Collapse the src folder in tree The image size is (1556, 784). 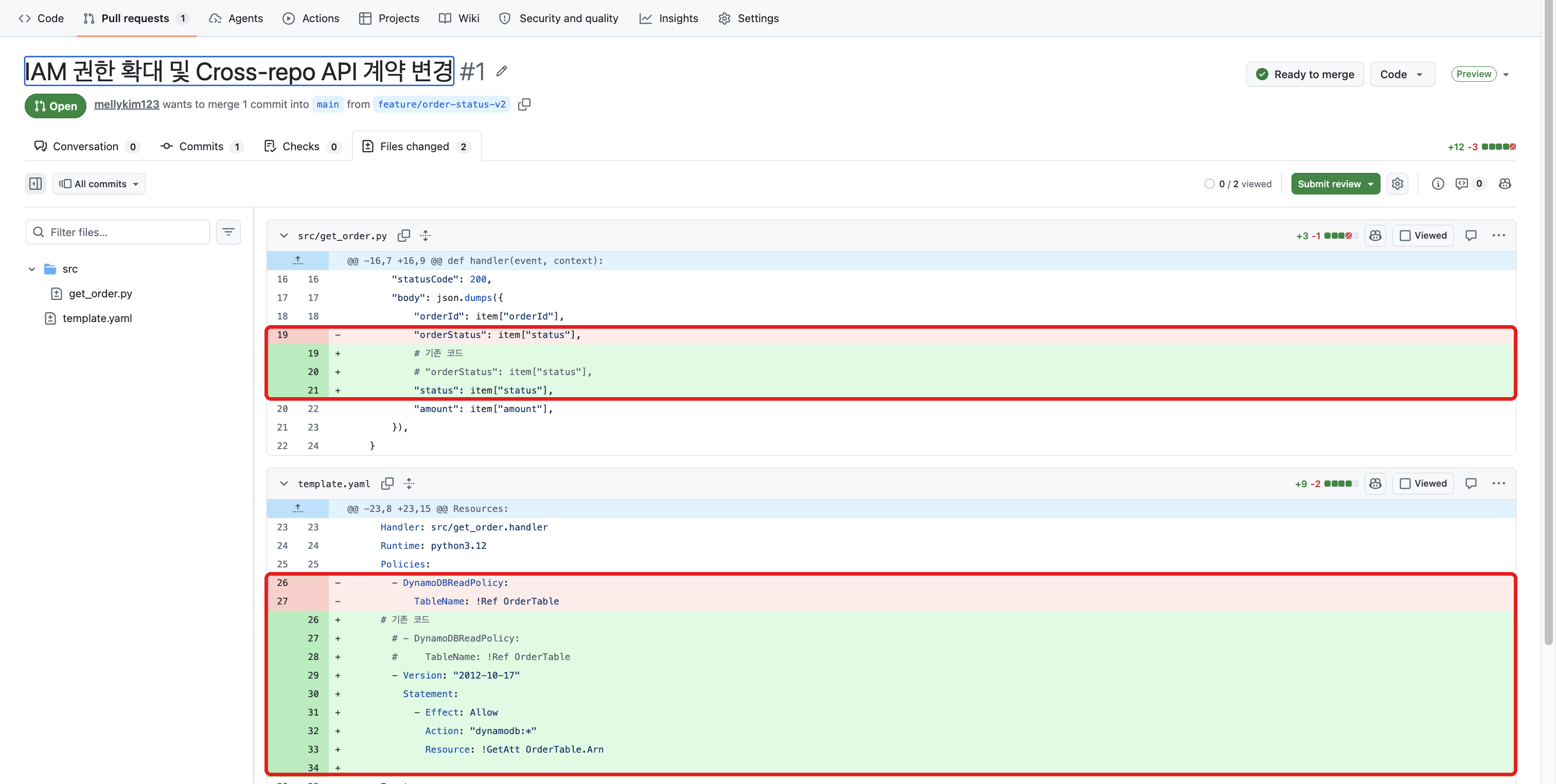pyautogui.click(x=32, y=269)
